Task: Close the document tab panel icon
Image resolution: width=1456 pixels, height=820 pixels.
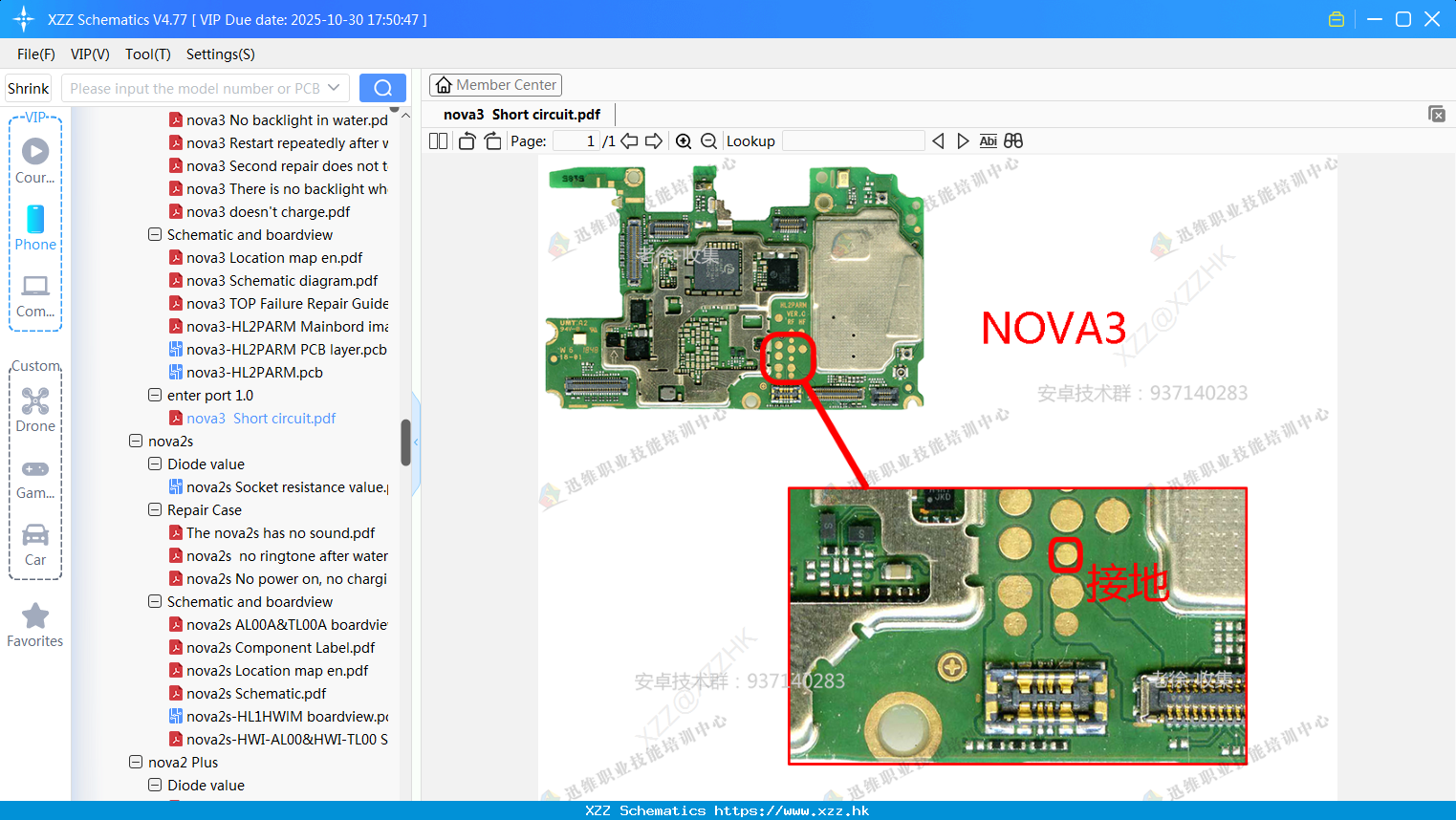Action: tap(1436, 114)
